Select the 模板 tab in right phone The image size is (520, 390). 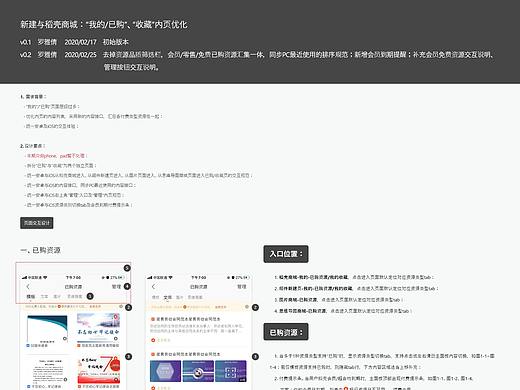coord(155,297)
